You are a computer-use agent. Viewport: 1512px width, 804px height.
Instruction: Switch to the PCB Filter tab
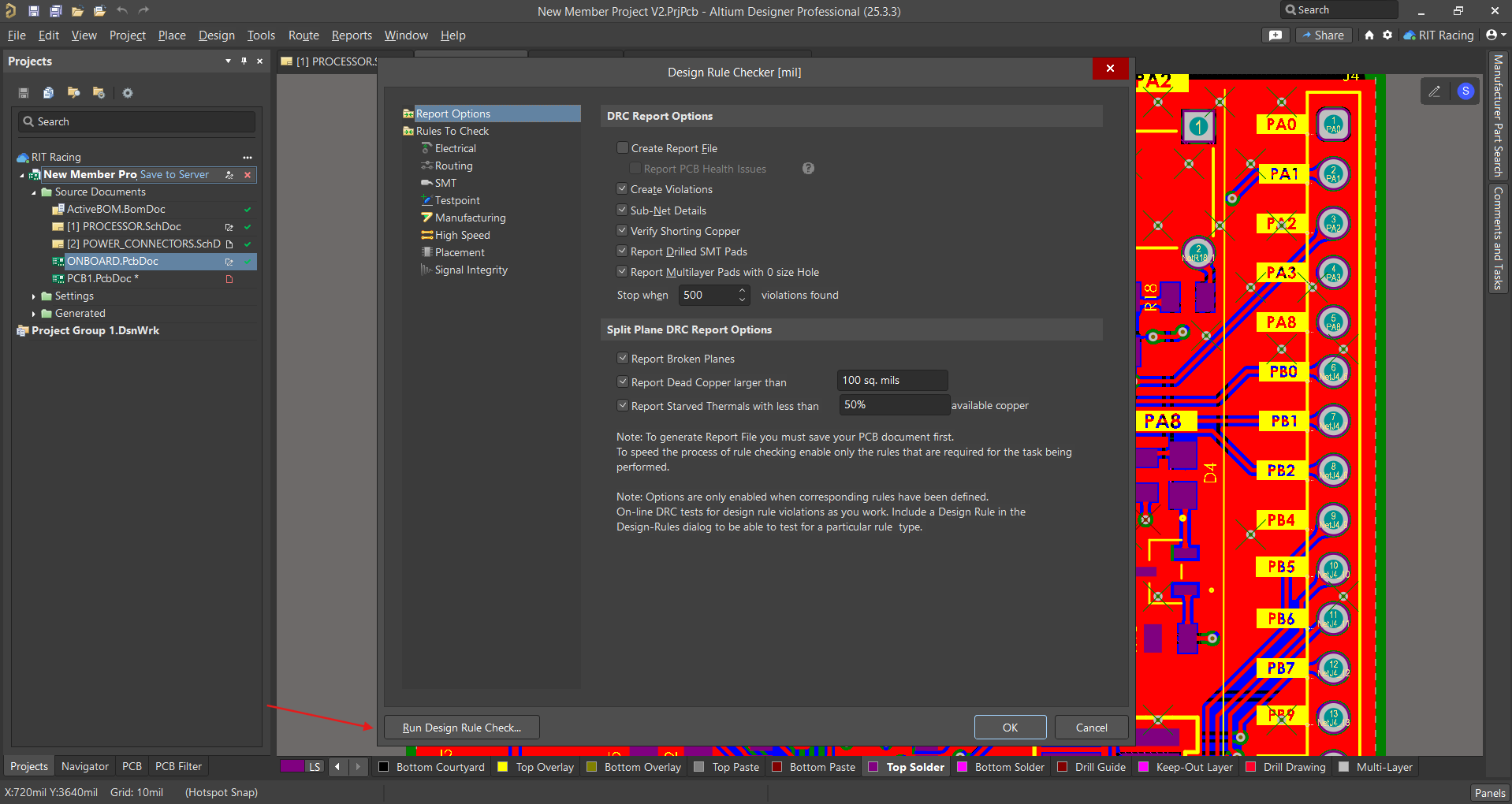(x=178, y=766)
